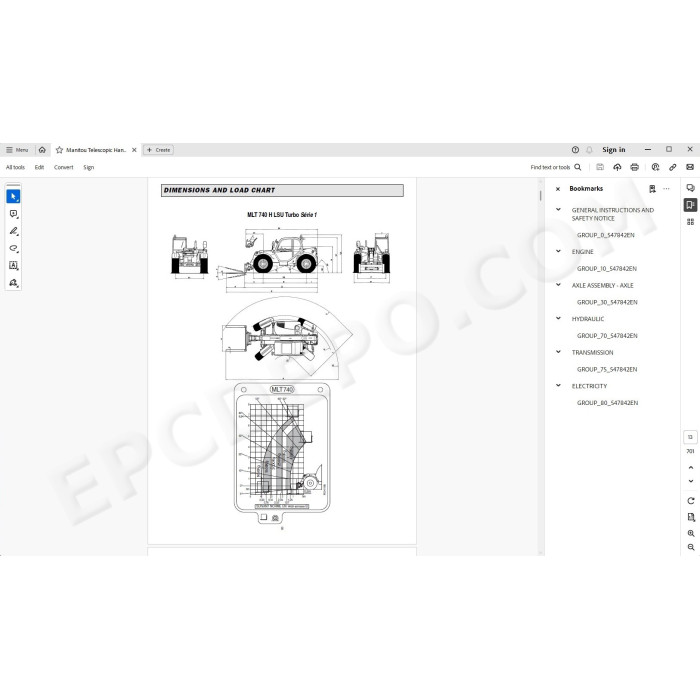Click the page display settings icon
The height and width of the screenshot is (700, 700).
pyautogui.click(x=691, y=517)
